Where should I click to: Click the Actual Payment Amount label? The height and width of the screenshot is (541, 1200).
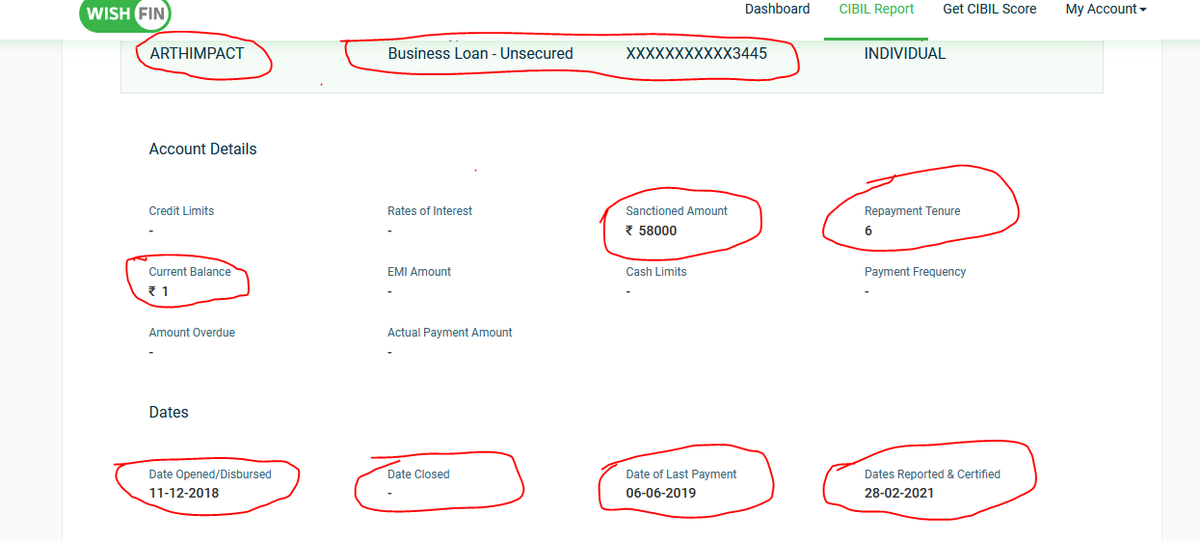click(x=450, y=333)
